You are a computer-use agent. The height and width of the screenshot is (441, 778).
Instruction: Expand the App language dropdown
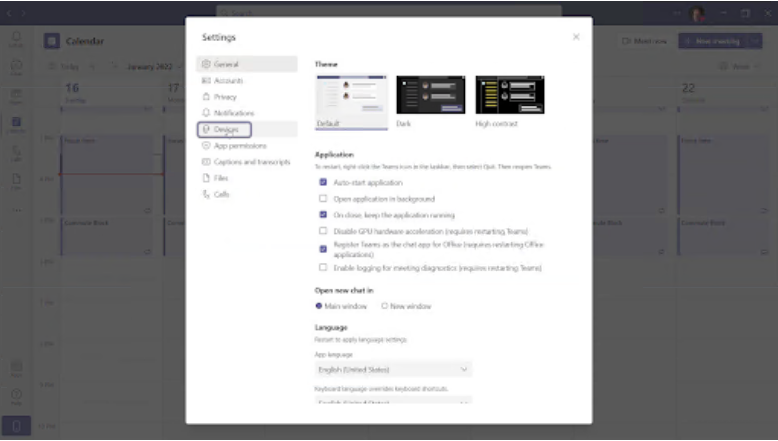pos(393,369)
